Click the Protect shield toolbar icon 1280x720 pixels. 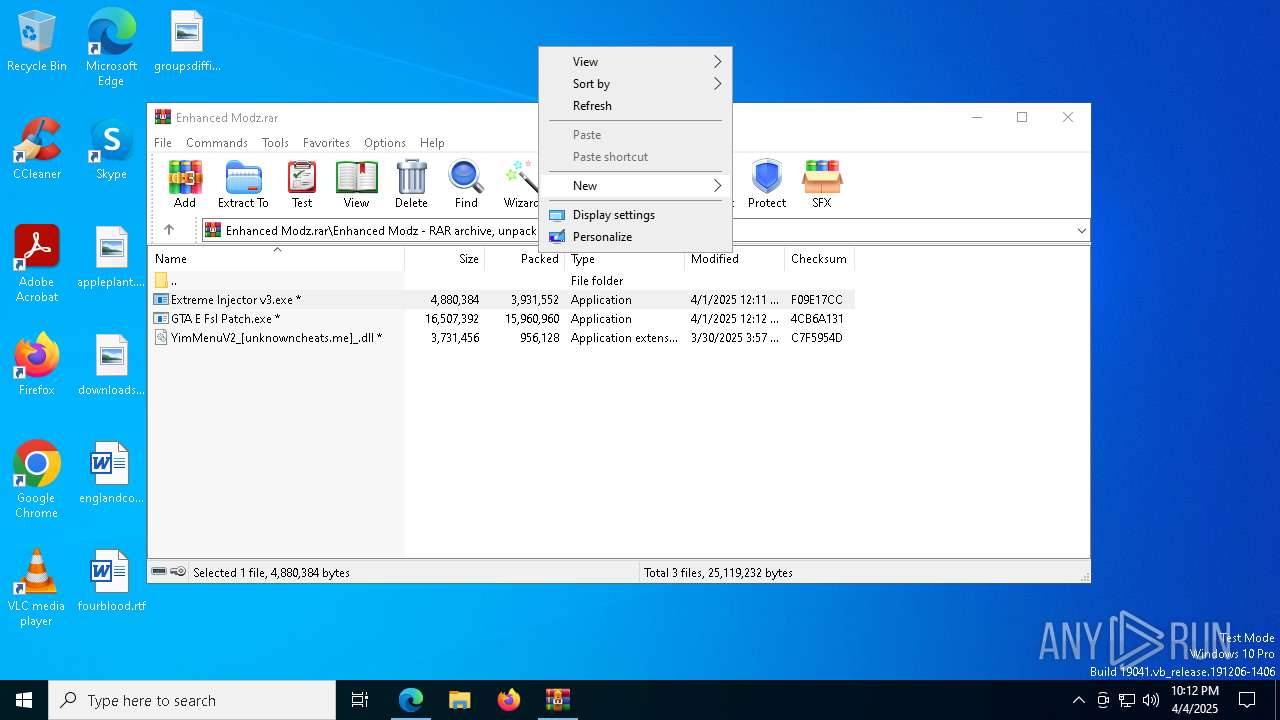(x=767, y=184)
